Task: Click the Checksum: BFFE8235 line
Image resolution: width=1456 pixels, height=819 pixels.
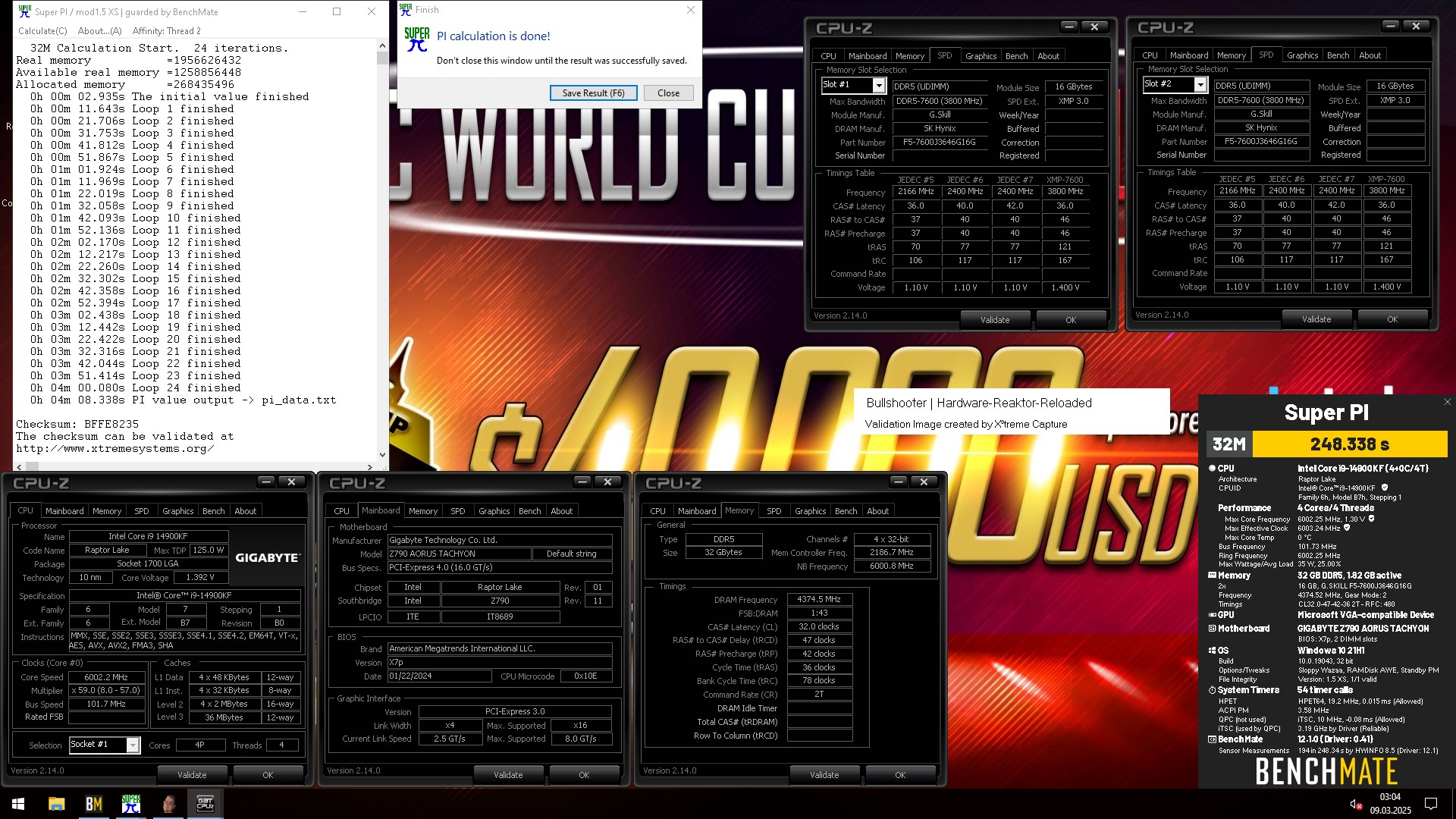Action: 77,425
